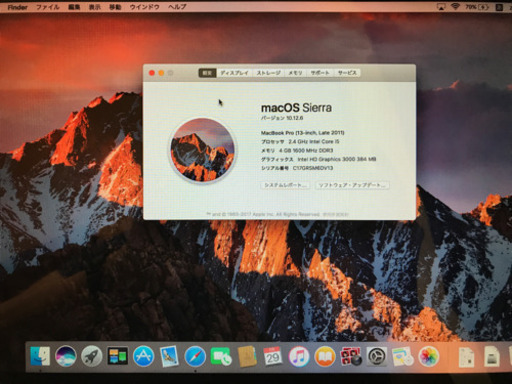The image size is (512, 384).
Task: Click the バージョン 10.12.6 text
Action: tap(282, 118)
